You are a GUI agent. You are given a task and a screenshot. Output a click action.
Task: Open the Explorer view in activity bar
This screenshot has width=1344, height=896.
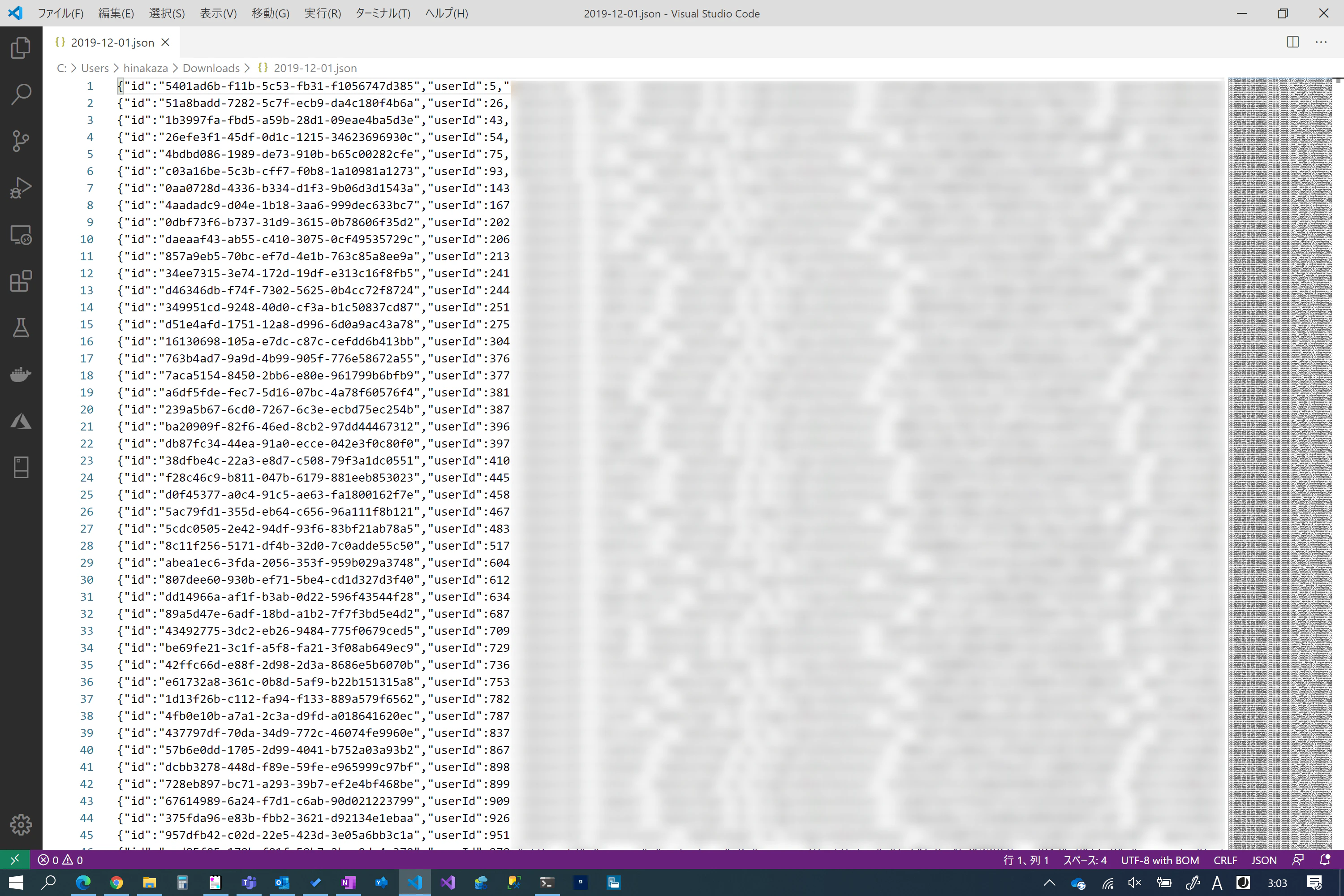click(21, 47)
